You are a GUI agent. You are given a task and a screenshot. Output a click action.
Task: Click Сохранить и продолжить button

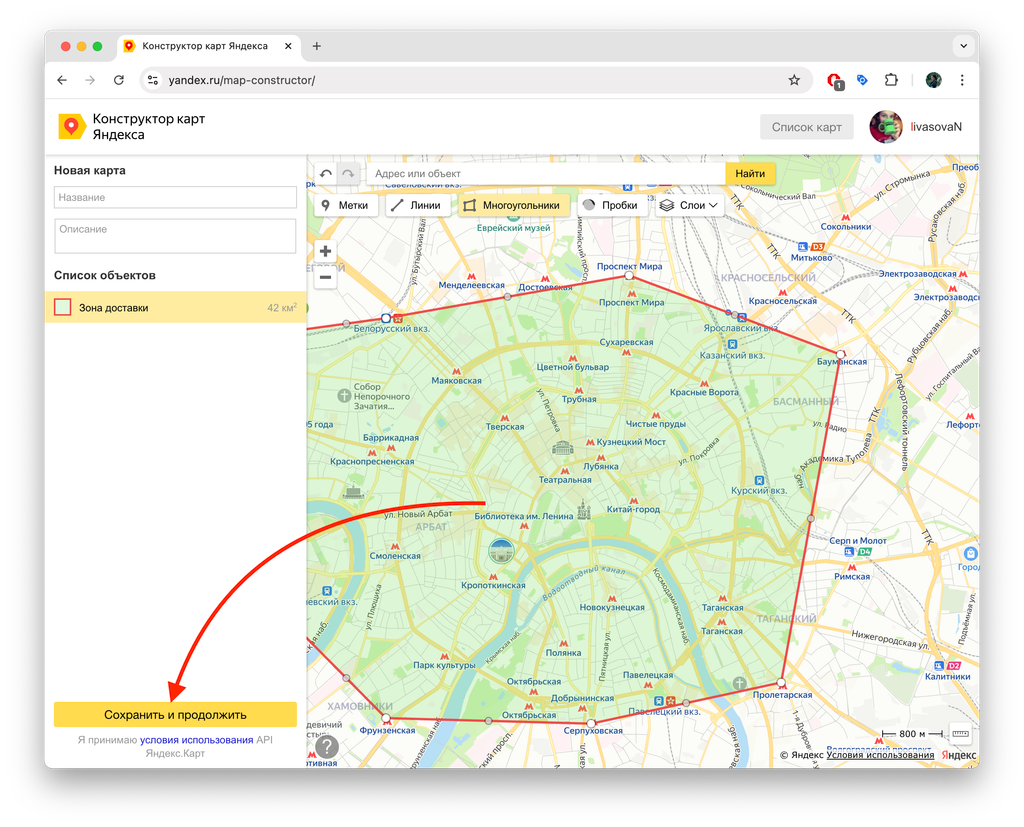coord(175,715)
